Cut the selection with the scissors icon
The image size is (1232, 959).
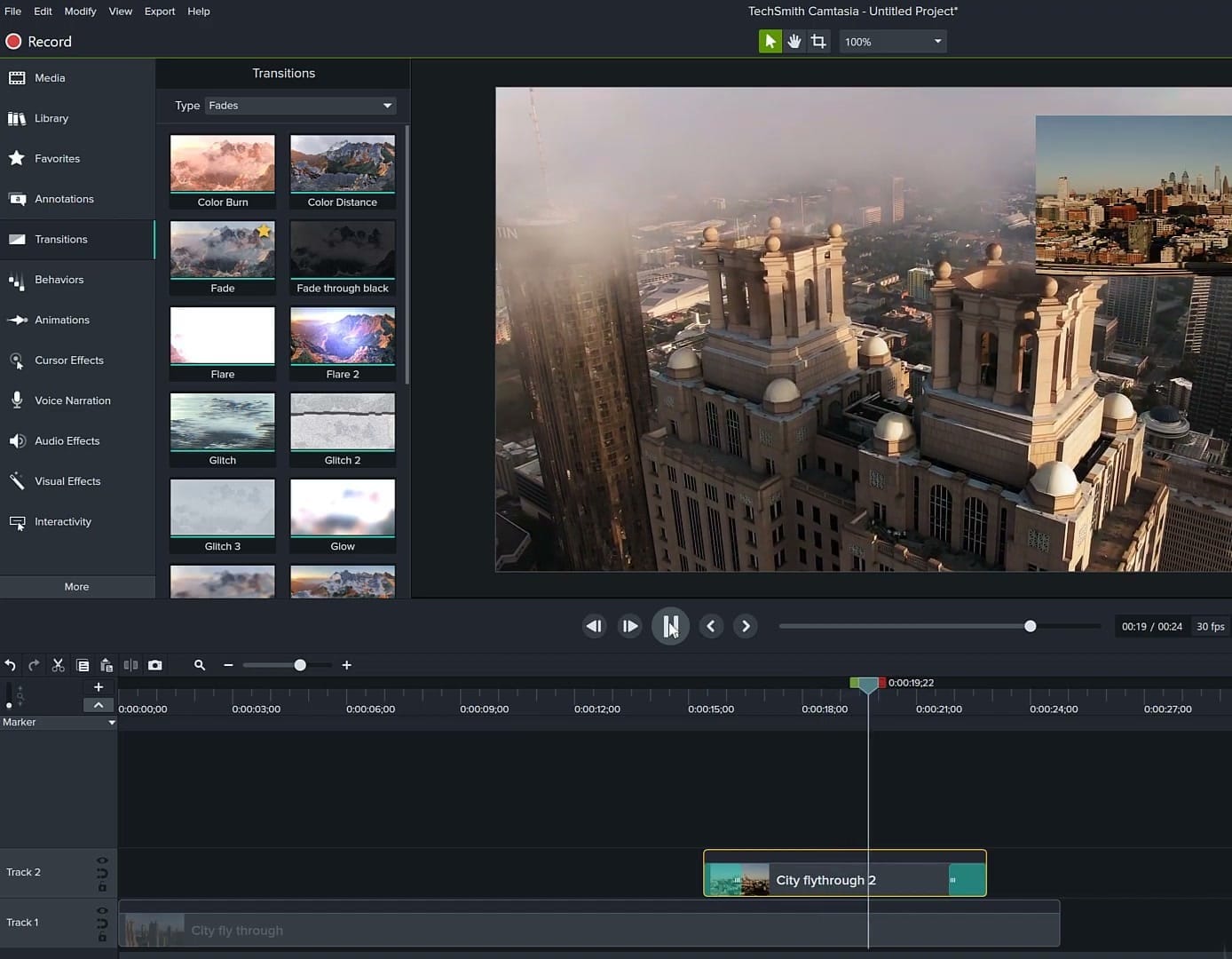[58, 664]
